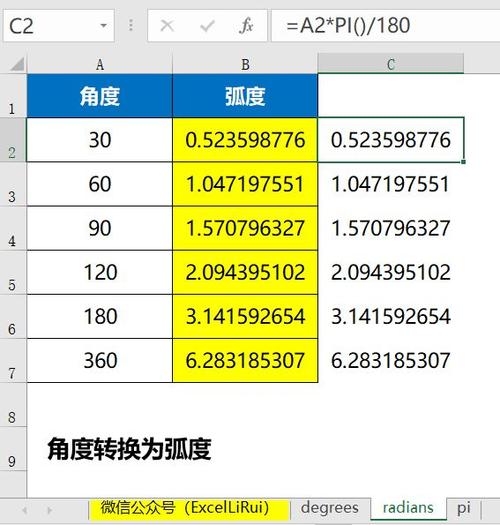Select cell A3 containing 60
The image size is (500, 525).
(x=100, y=184)
